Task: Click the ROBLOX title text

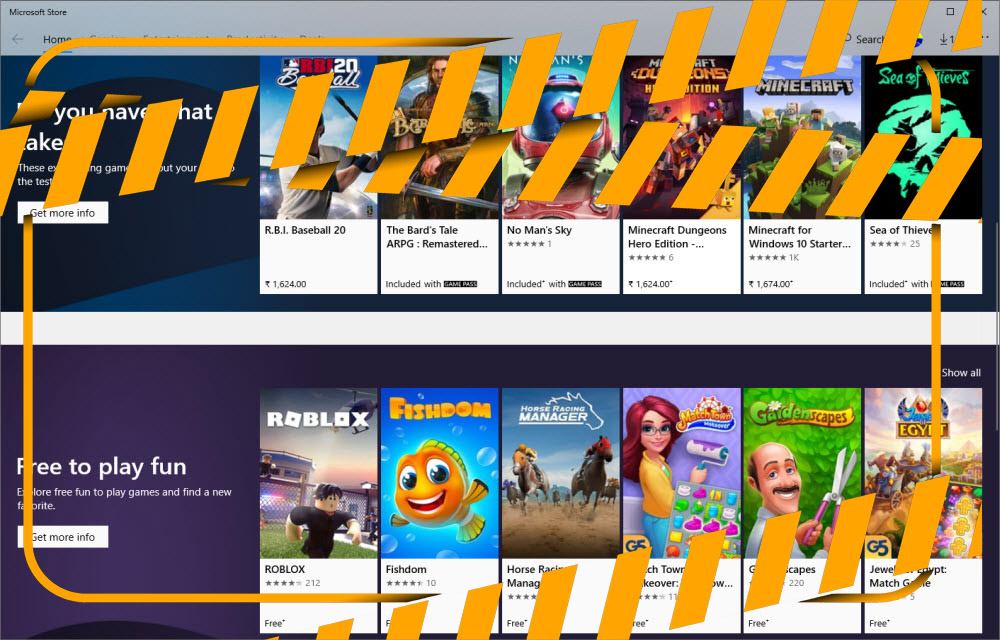Action: coord(284,569)
